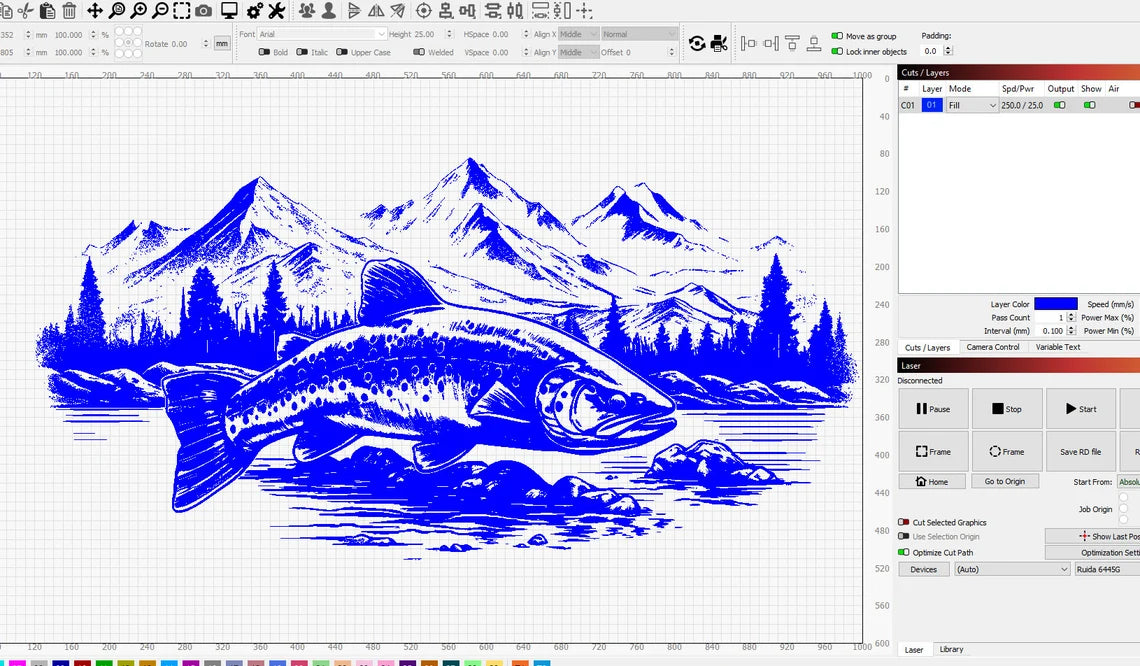Screen dimensions: 1140x666
Task: Open Device Settings wrench icon
Action: point(277,11)
